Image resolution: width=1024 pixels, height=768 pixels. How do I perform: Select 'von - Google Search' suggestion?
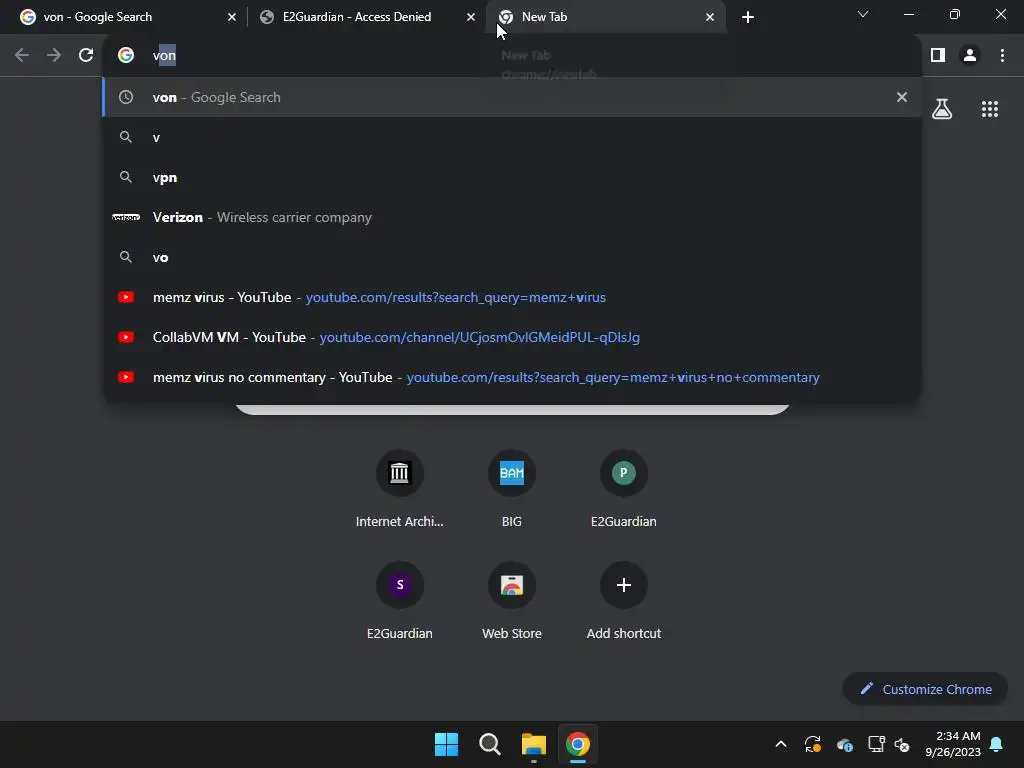(512, 97)
